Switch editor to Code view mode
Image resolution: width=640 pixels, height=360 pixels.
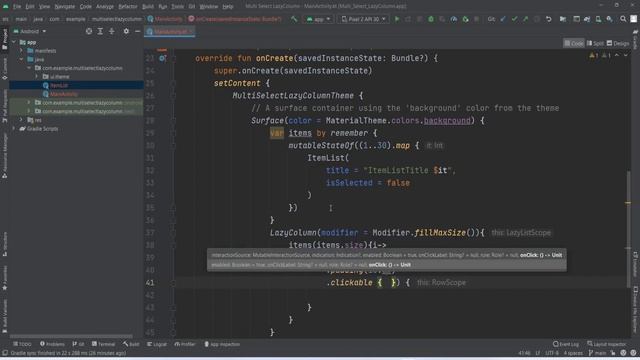point(574,43)
